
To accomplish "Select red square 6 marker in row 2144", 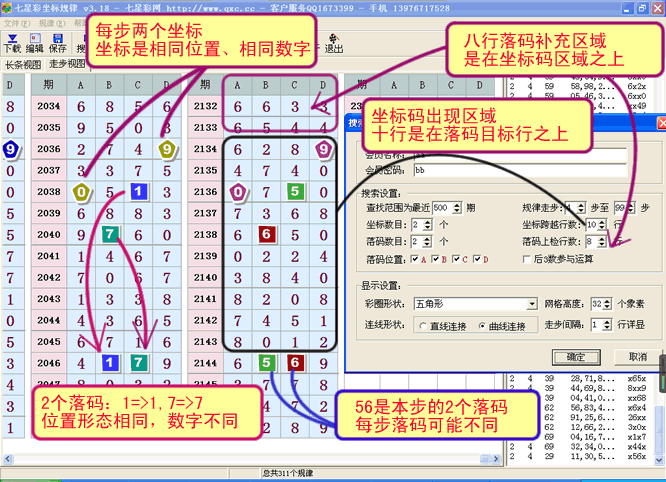I will (x=295, y=363).
